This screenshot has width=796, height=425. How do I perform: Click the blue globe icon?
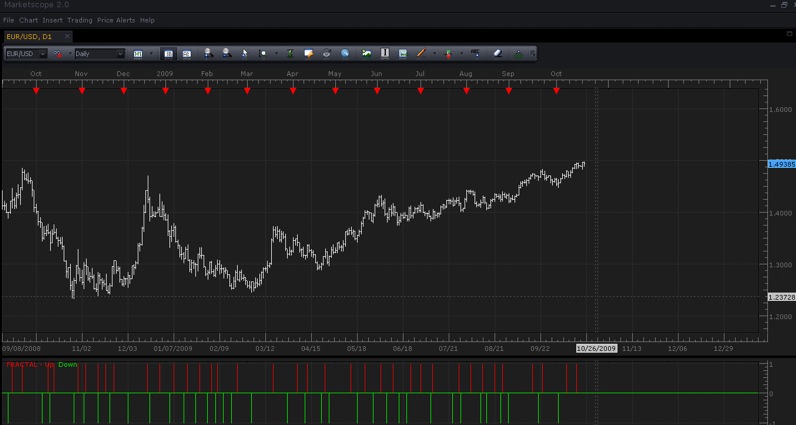click(345, 53)
